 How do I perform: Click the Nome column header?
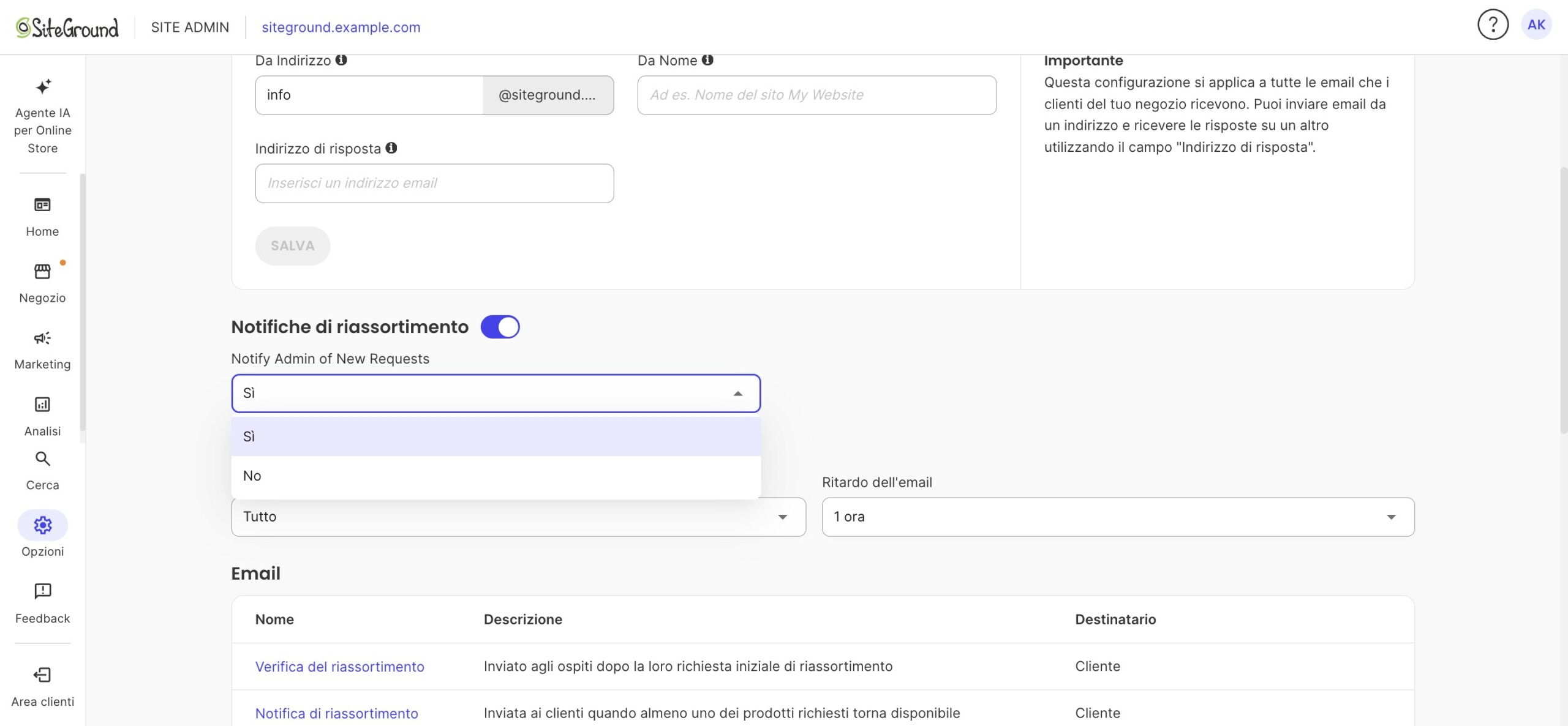[274, 619]
